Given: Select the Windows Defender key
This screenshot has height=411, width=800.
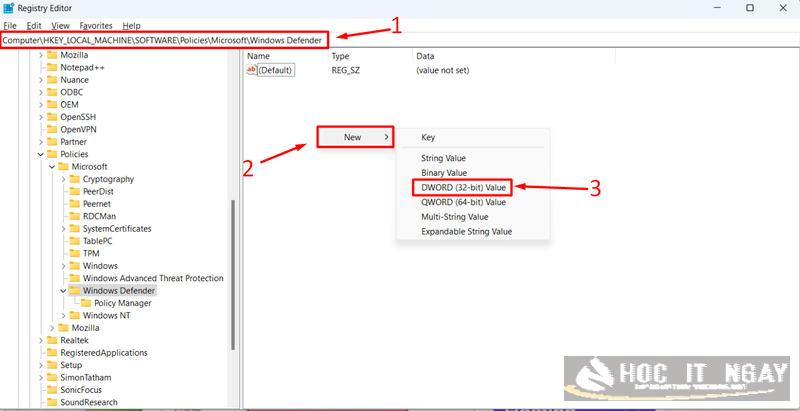Looking at the screenshot, I should click(119, 291).
